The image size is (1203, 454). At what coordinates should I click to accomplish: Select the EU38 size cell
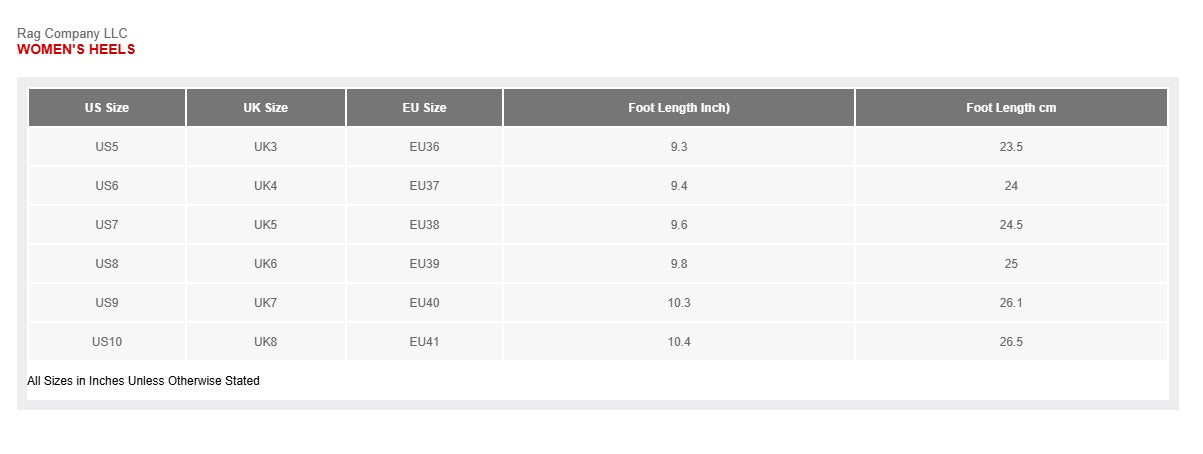[424, 225]
